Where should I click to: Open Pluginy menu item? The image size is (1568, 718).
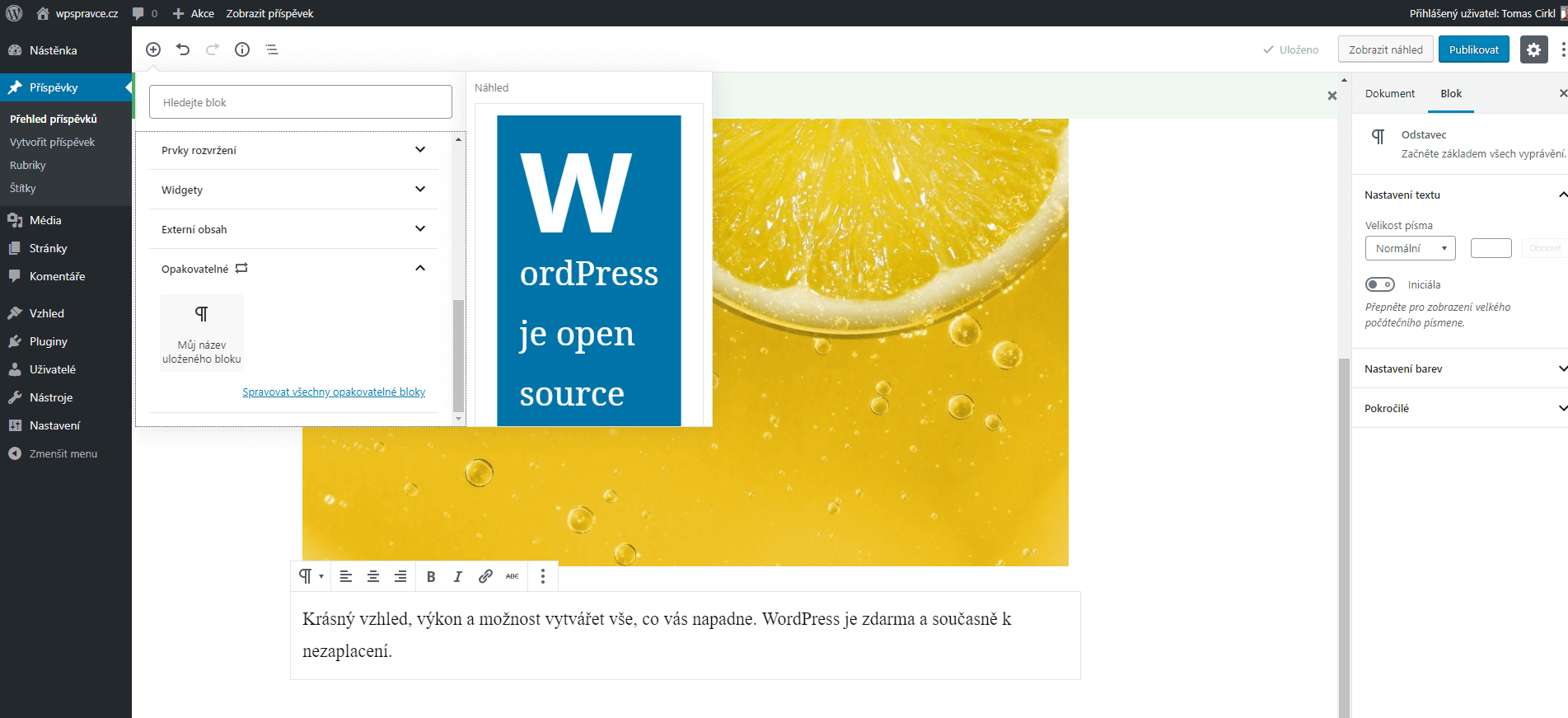point(66,341)
